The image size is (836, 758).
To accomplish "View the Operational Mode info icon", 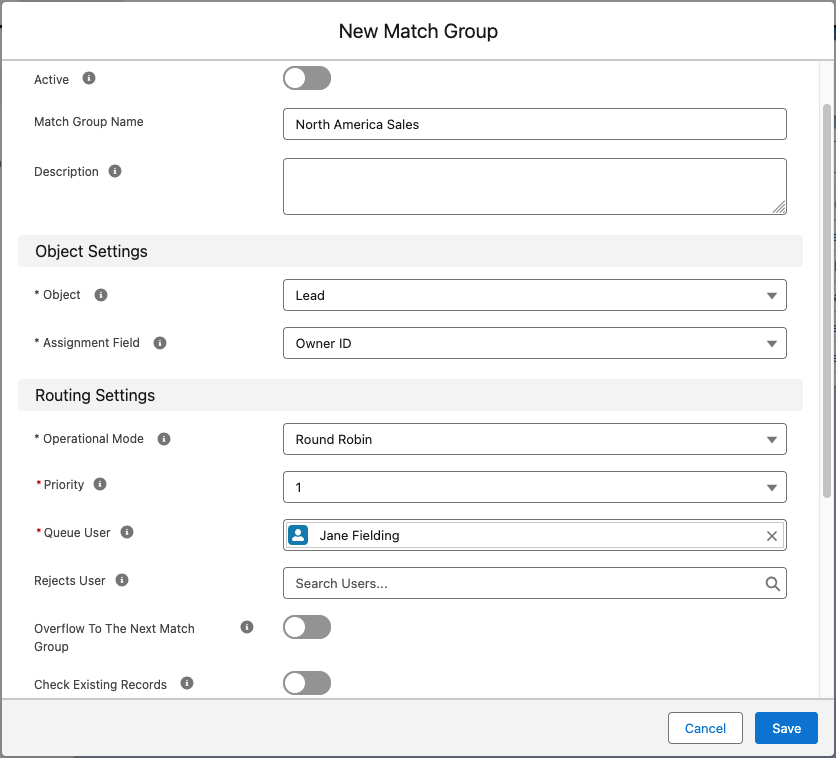I will (x=164, y=439).
